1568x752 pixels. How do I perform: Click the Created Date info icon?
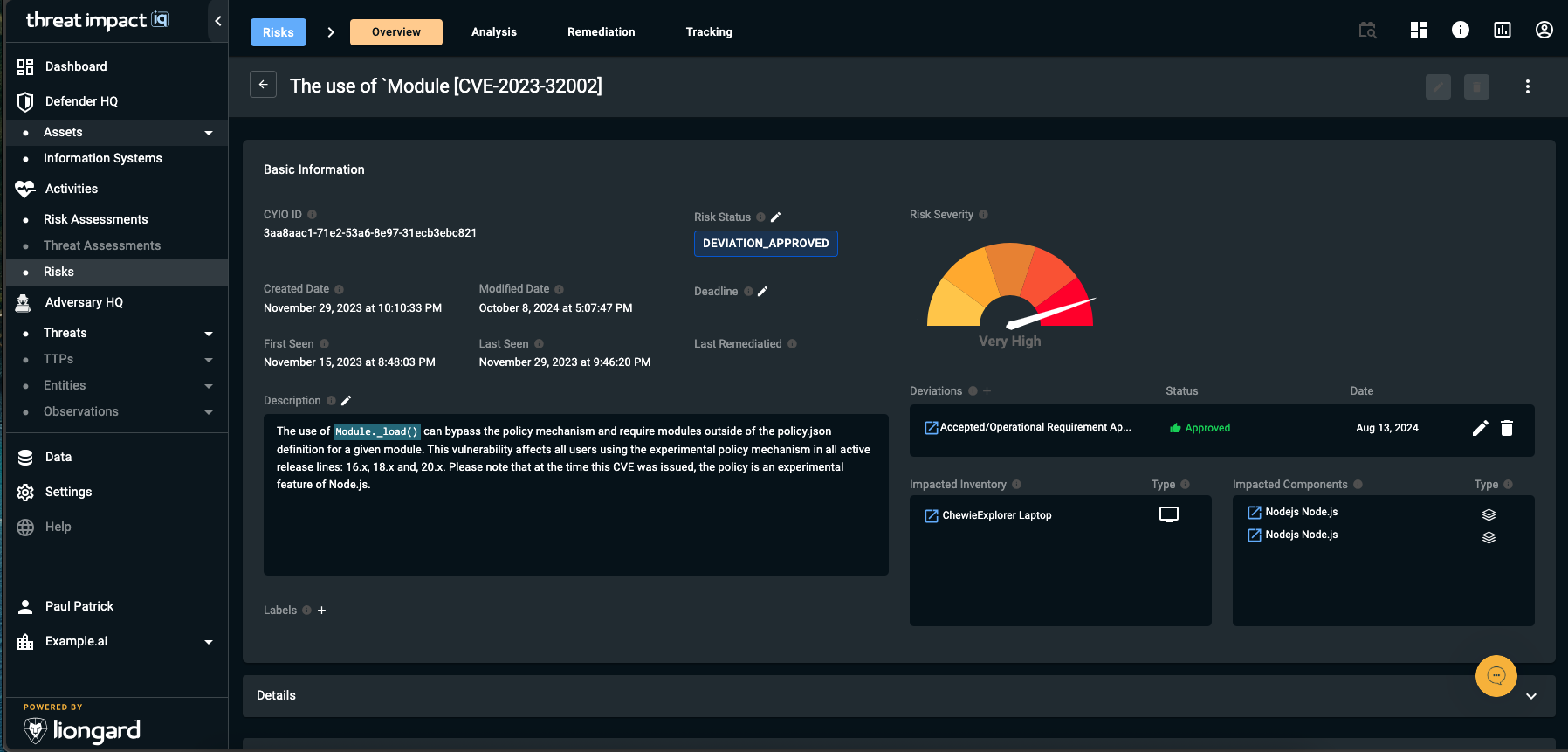tap(339, 289)
